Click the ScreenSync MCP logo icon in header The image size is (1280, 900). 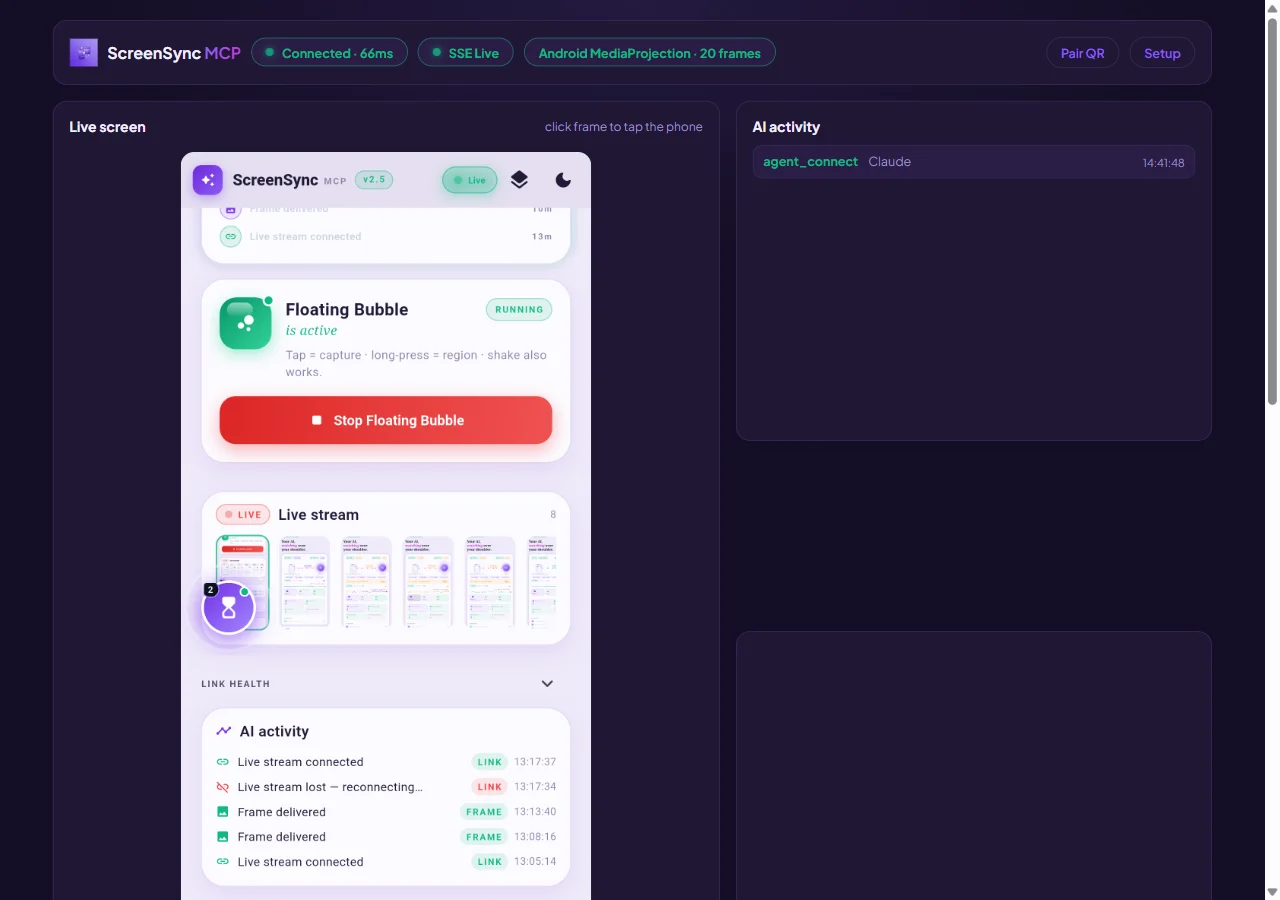83,53
